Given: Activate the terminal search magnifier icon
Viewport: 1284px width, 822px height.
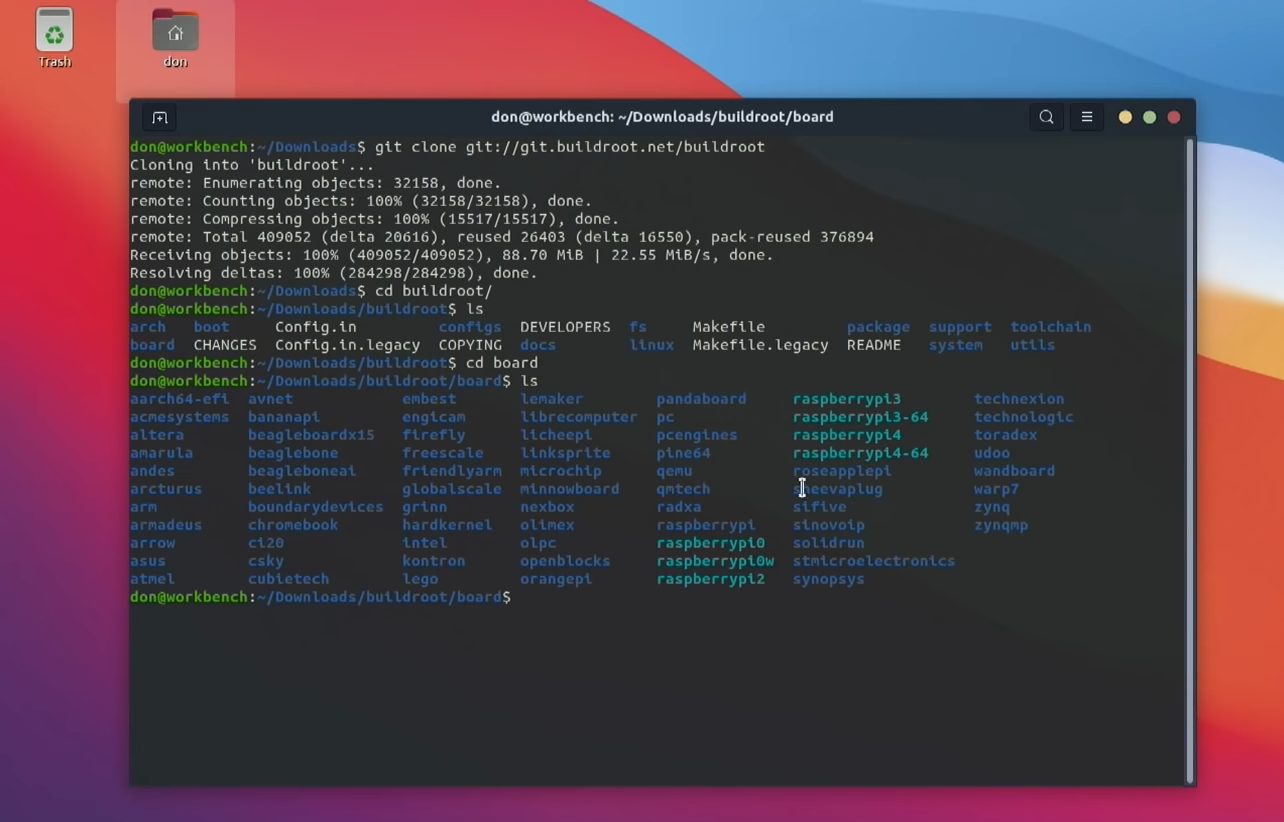Looking at the screenshot, I should [x=1046, y=117].
